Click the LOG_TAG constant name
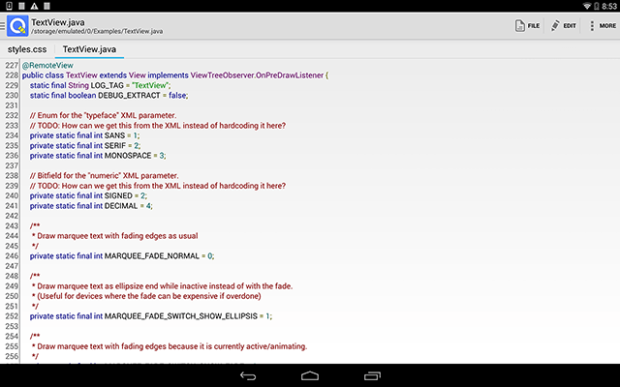Image resolution: width=620 pixels, height=387 pixels. click(107, 85)
